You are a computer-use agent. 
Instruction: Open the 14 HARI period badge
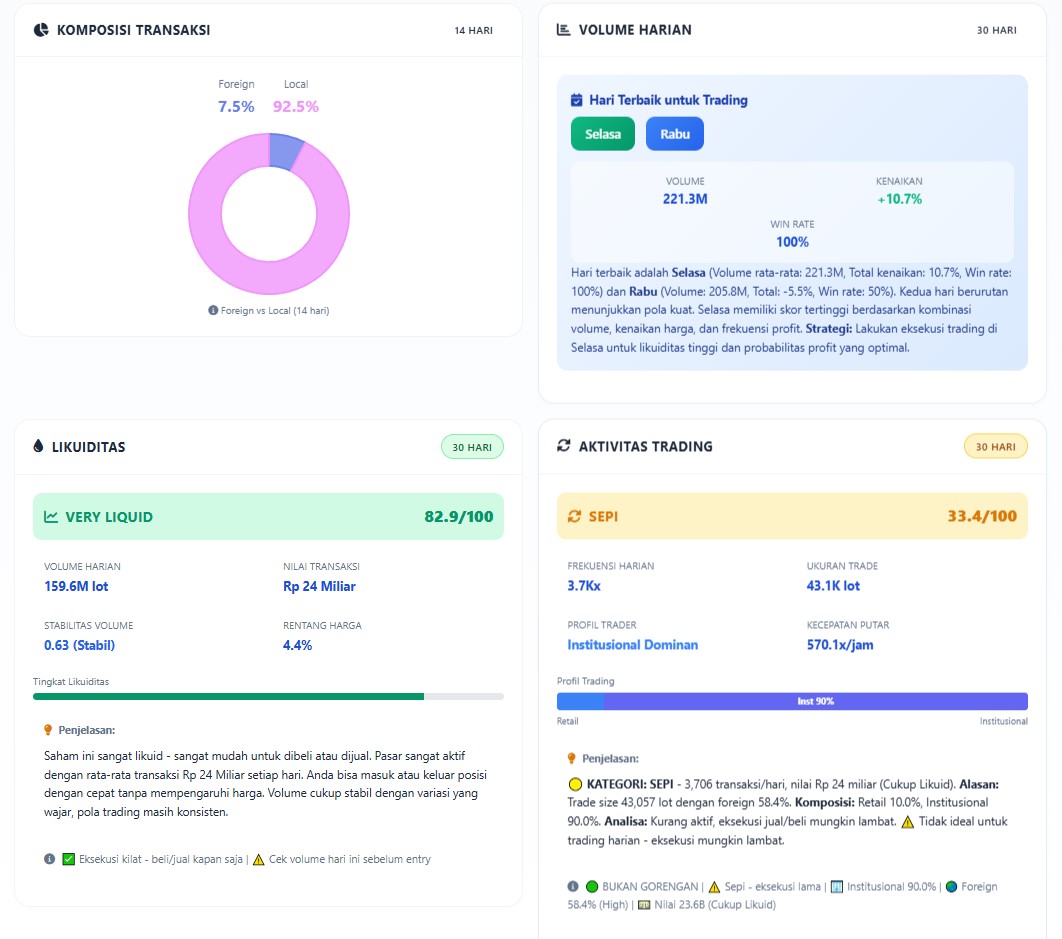[x=473, y=30]
